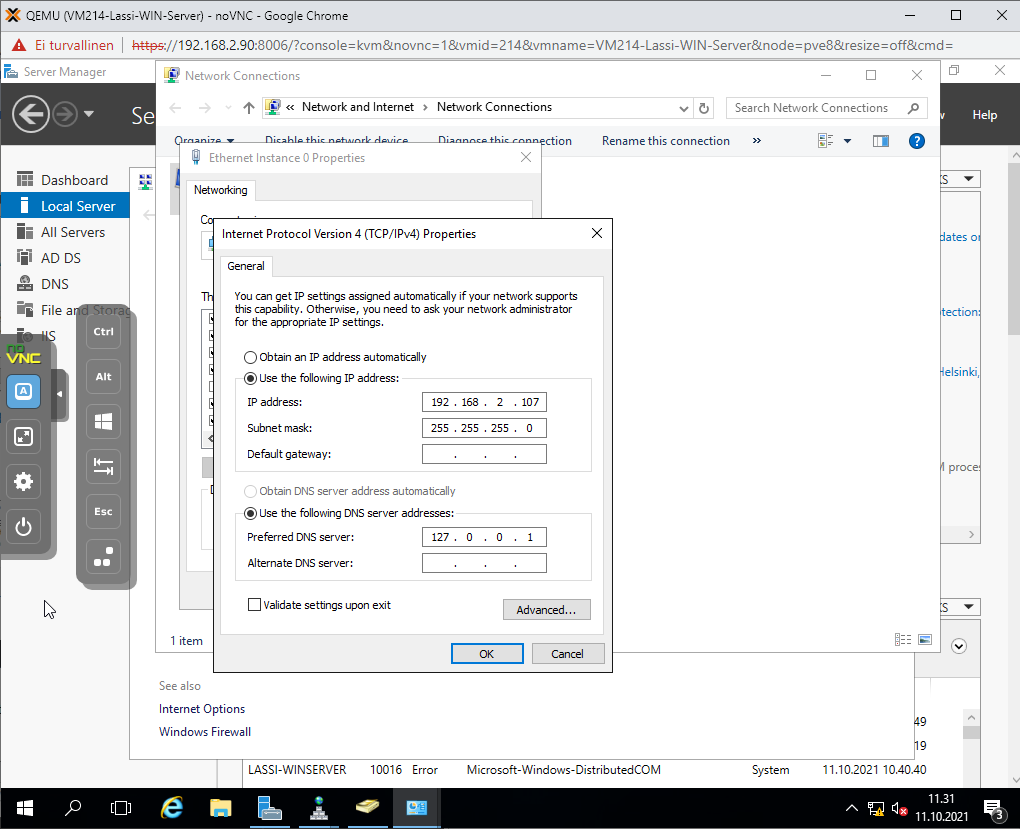
Task: Click the Subnet mask field
Action: (x=484, y=428)
